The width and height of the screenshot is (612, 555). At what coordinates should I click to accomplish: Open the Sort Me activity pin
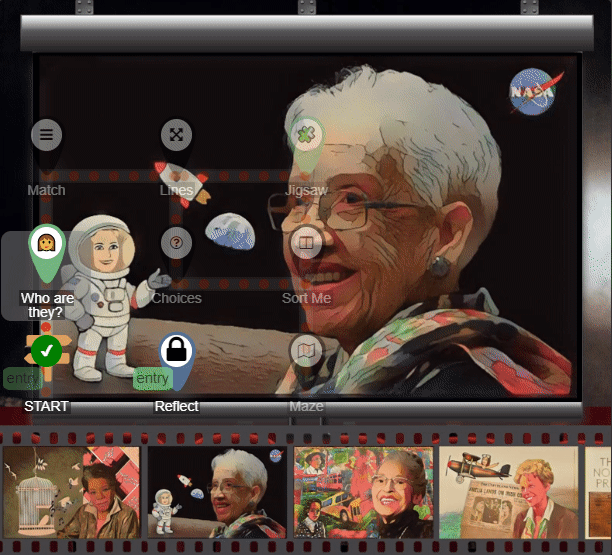click(306, 243)
